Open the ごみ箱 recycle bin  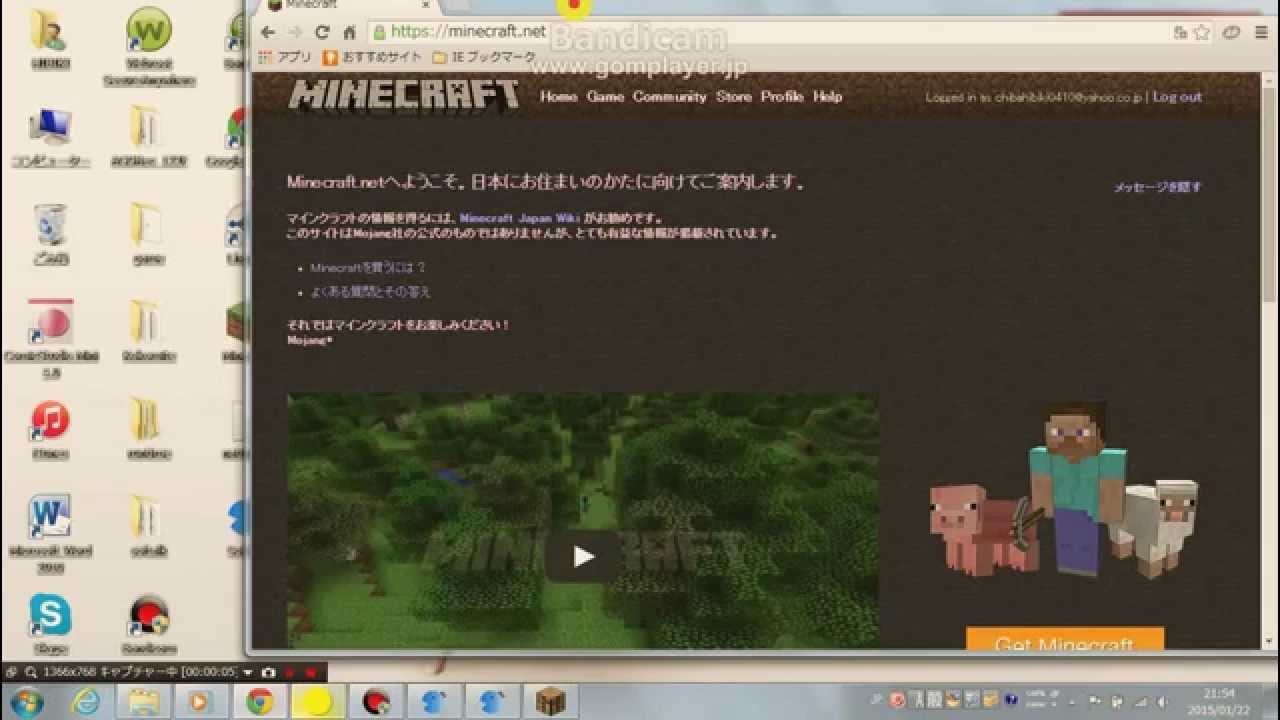click(x=50, y=234)
